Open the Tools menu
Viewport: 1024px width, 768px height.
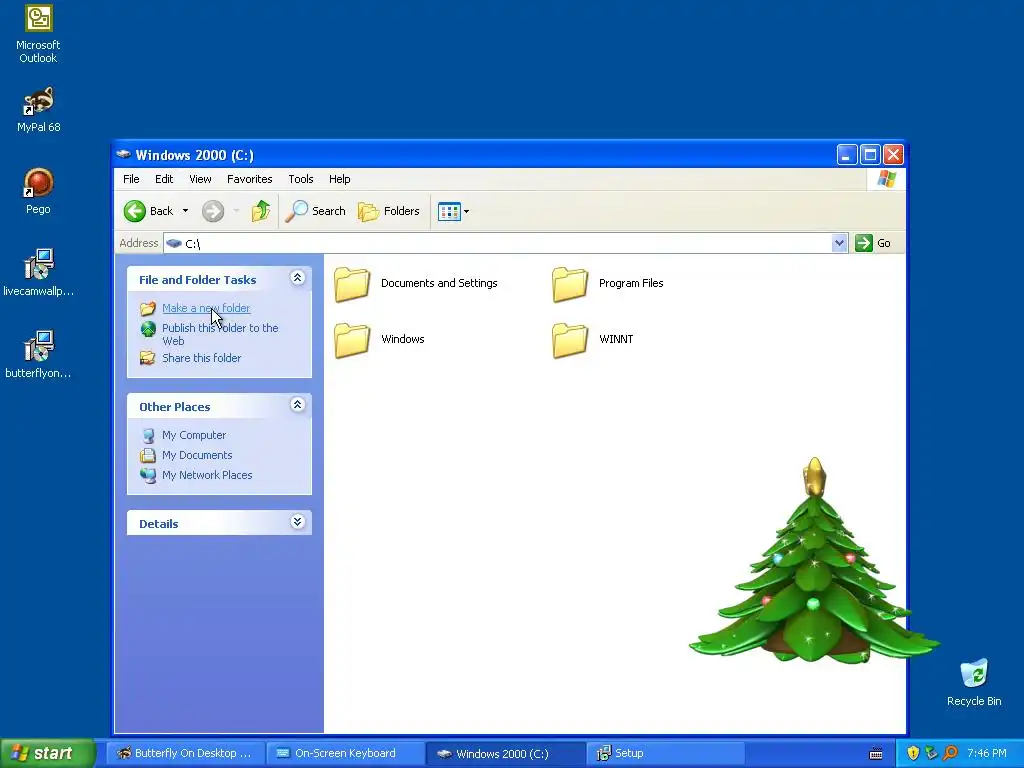300,179
